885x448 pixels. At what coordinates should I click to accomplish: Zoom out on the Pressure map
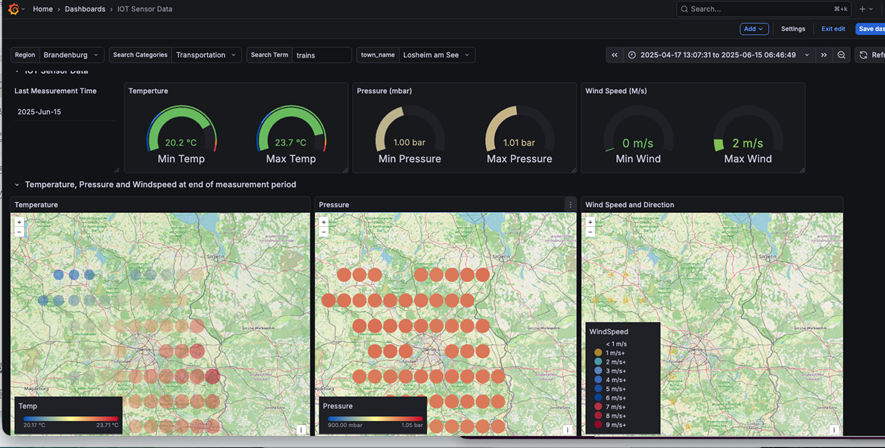point(323,232)
